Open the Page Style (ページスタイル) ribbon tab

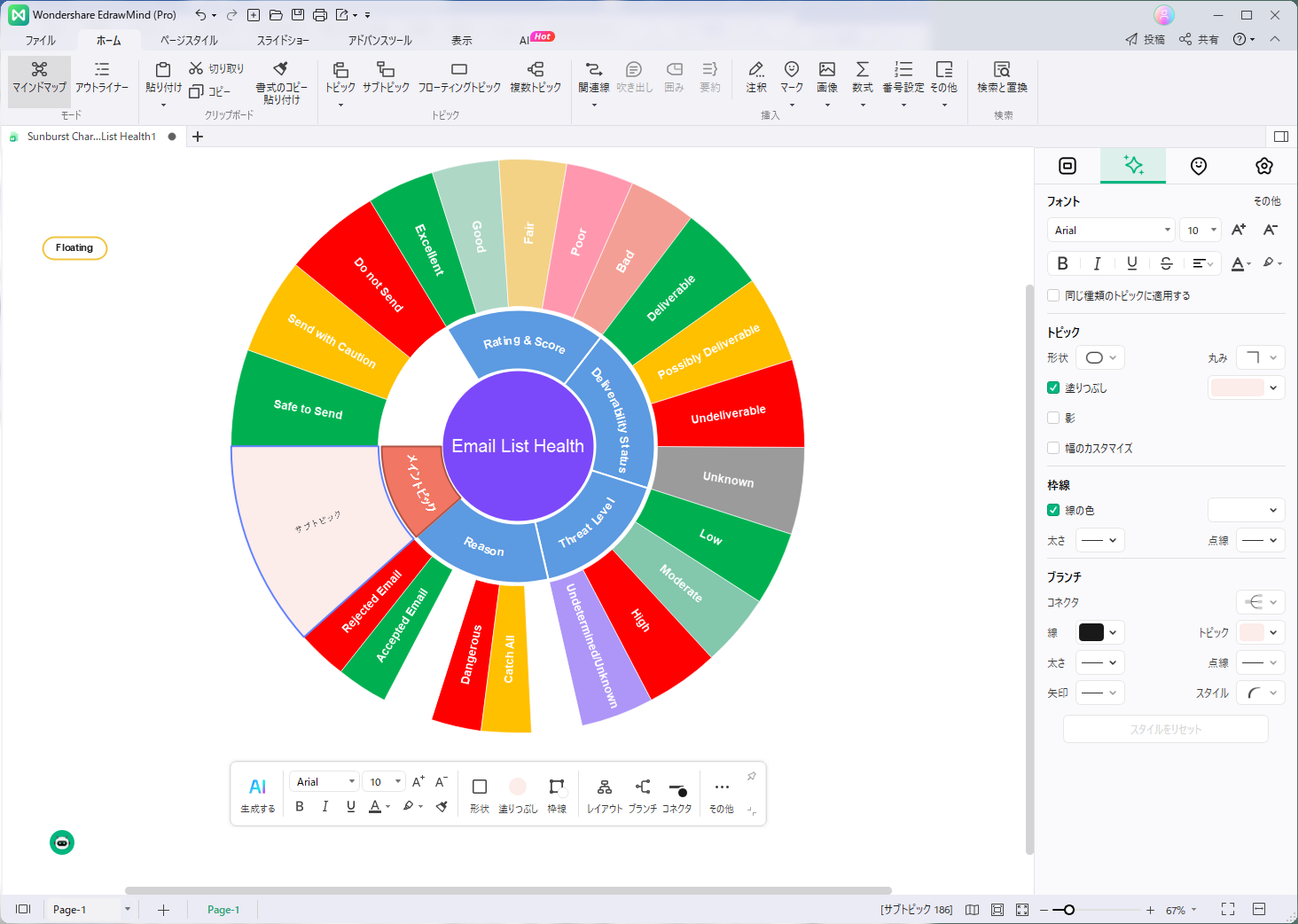(x=189, y=41)
